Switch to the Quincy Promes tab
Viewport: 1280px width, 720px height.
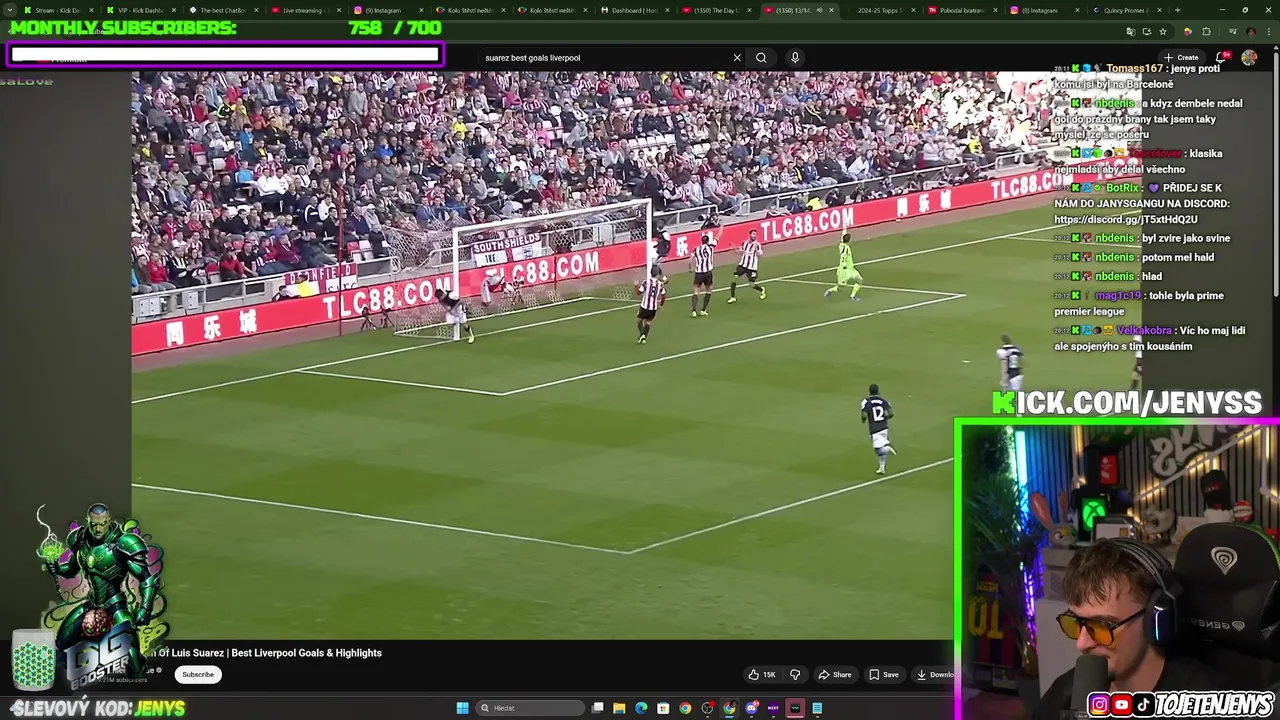(x=1126, y=10)
